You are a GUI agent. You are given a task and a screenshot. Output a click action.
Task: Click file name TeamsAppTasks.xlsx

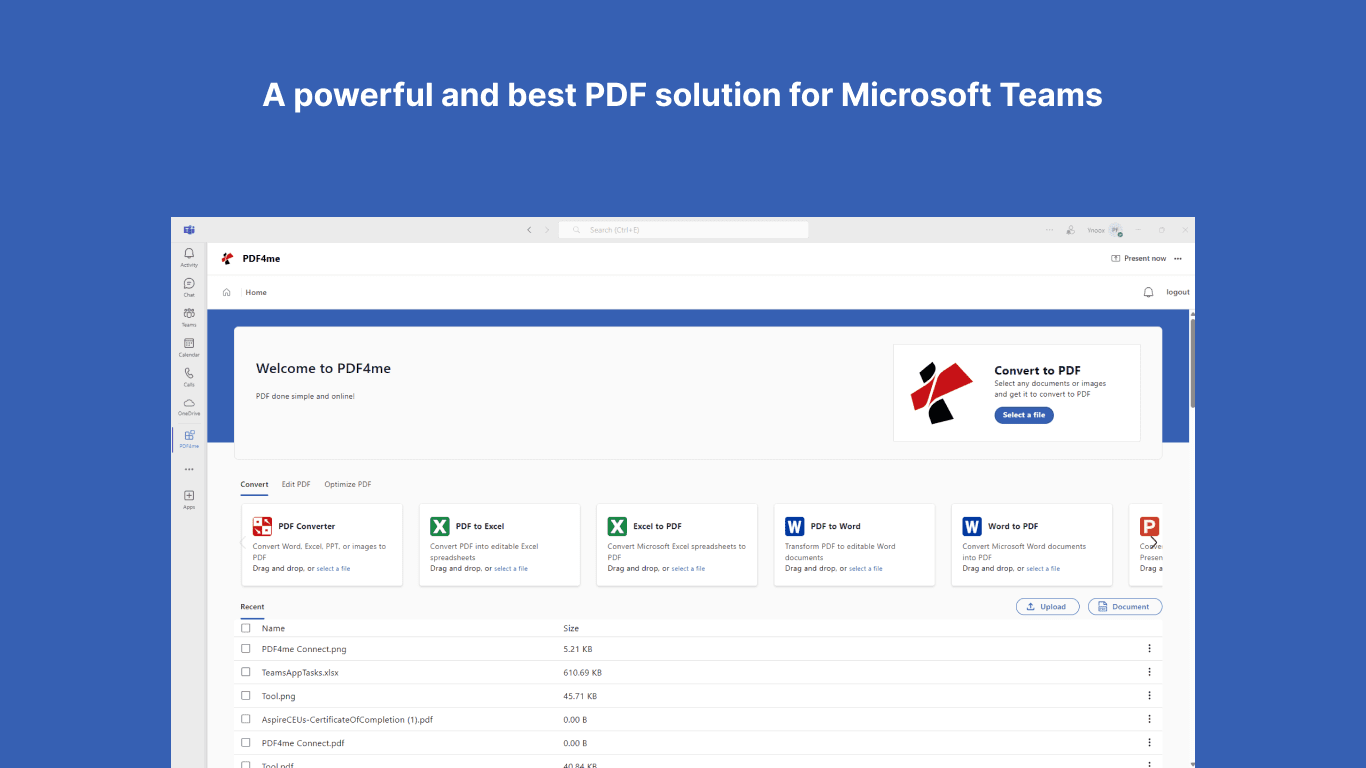point(300,672)
